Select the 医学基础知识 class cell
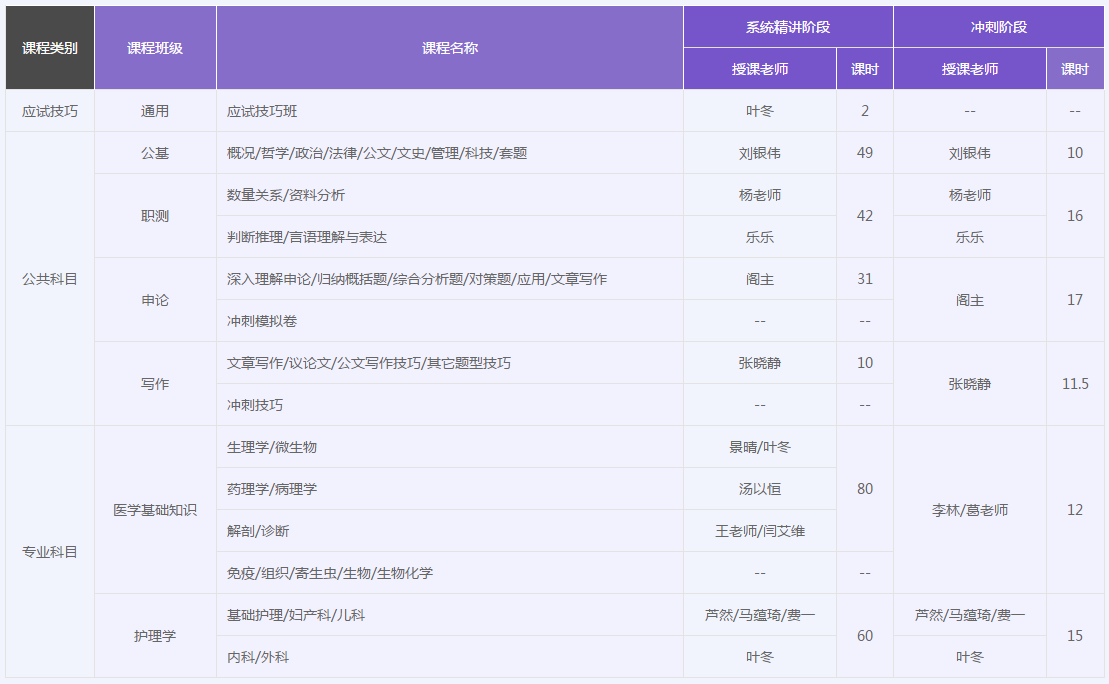Screen dimensions: 1109x684 tap(155, 510)
